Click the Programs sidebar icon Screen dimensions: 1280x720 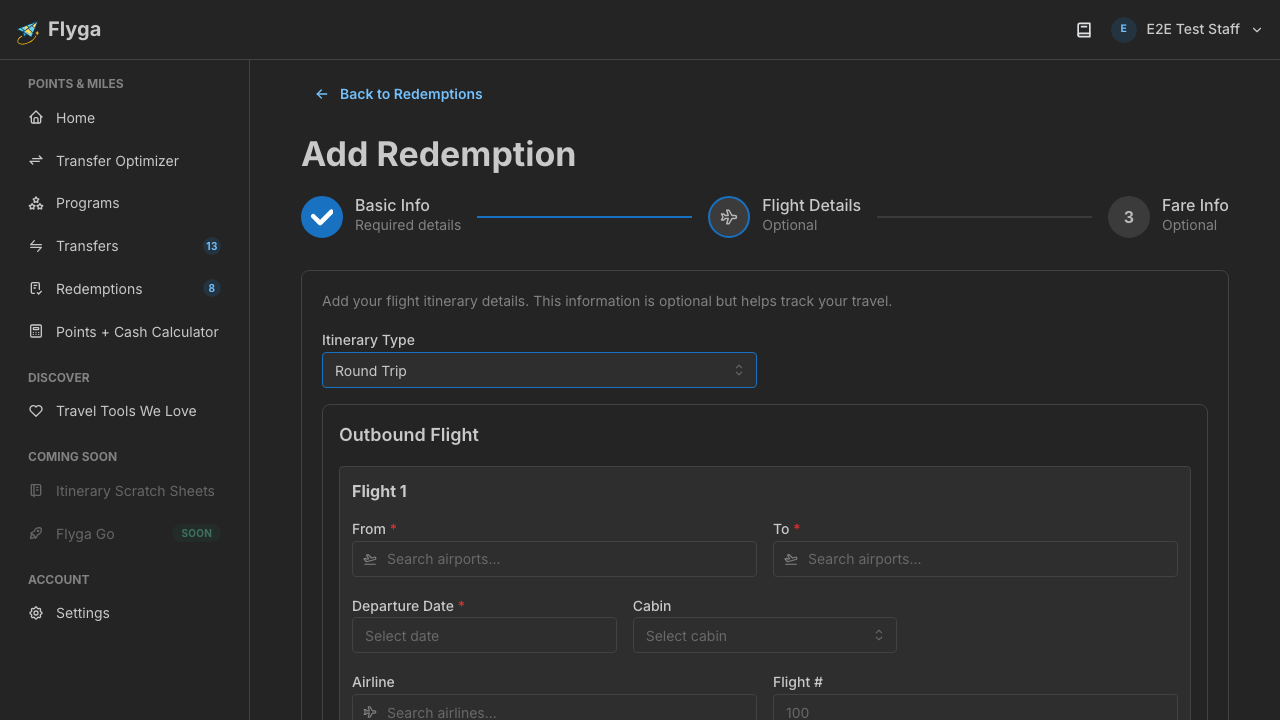click(36, 203)
